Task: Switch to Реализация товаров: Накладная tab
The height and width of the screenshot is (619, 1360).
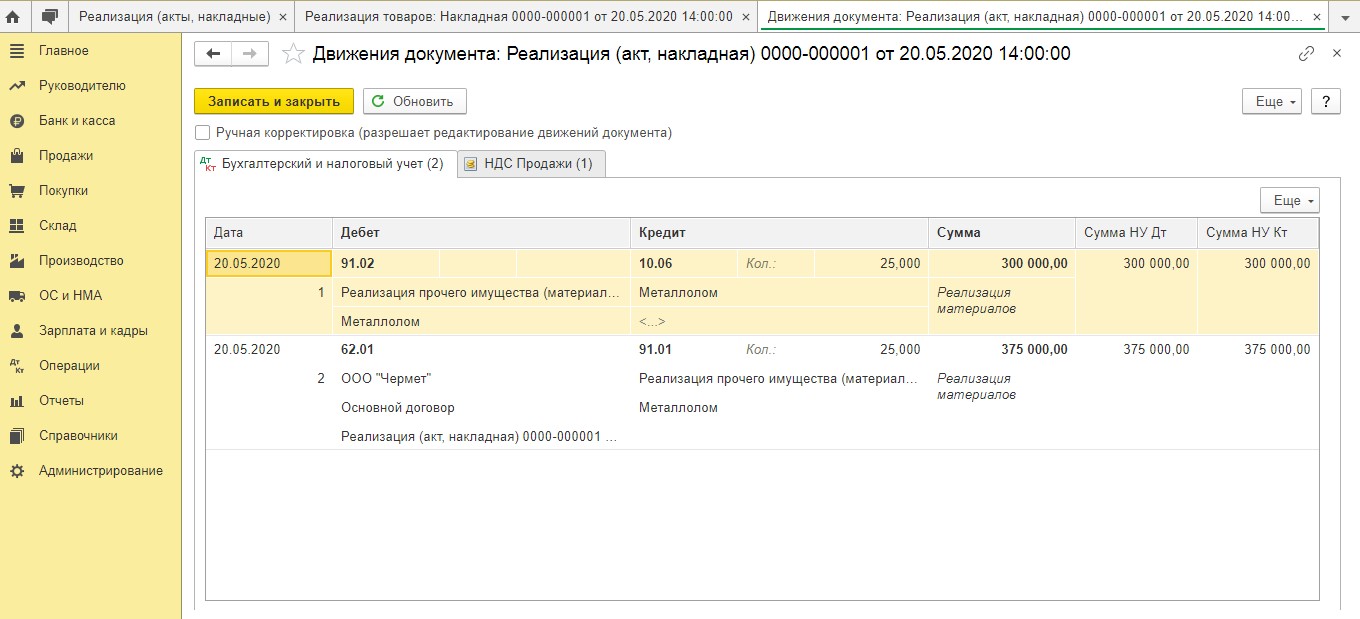Action: point(518,17)
